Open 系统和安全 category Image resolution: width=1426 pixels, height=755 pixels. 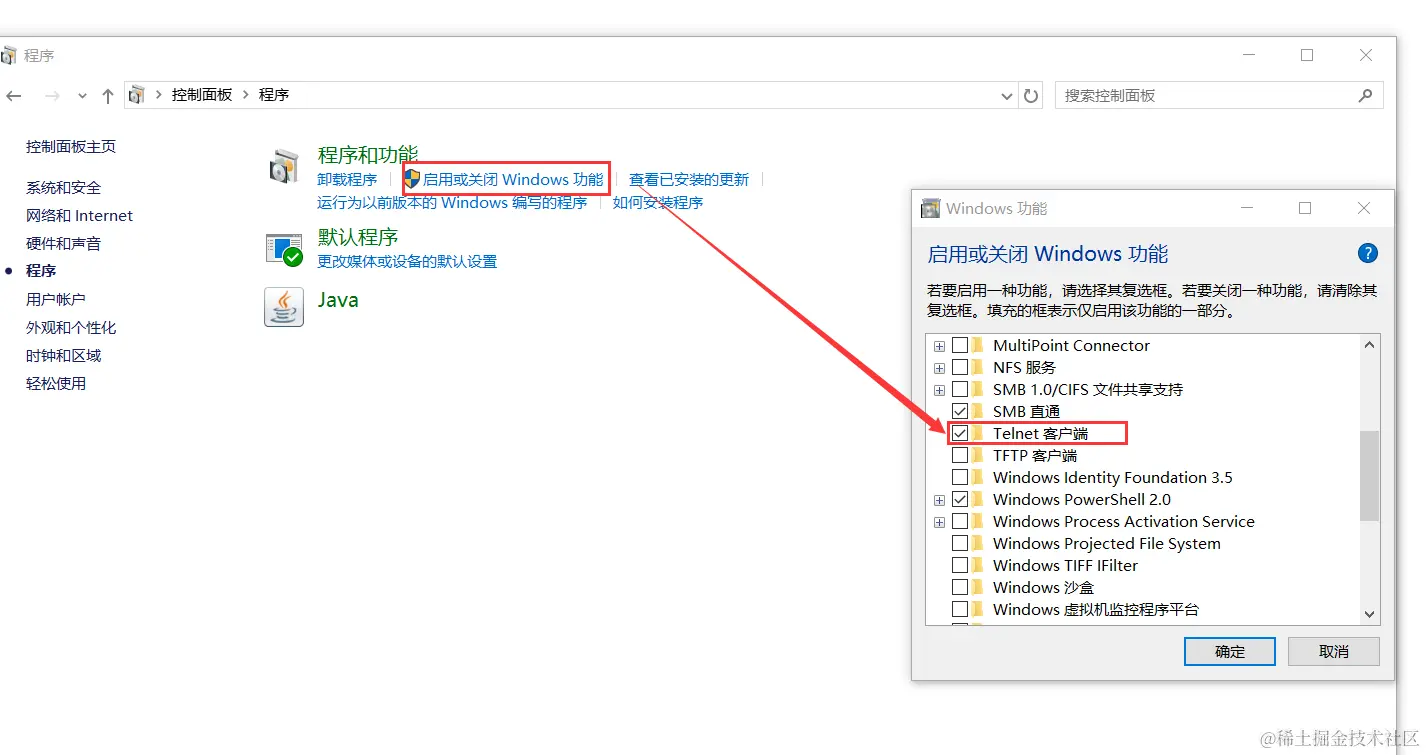pyautogui.click(x=63, y=188)
